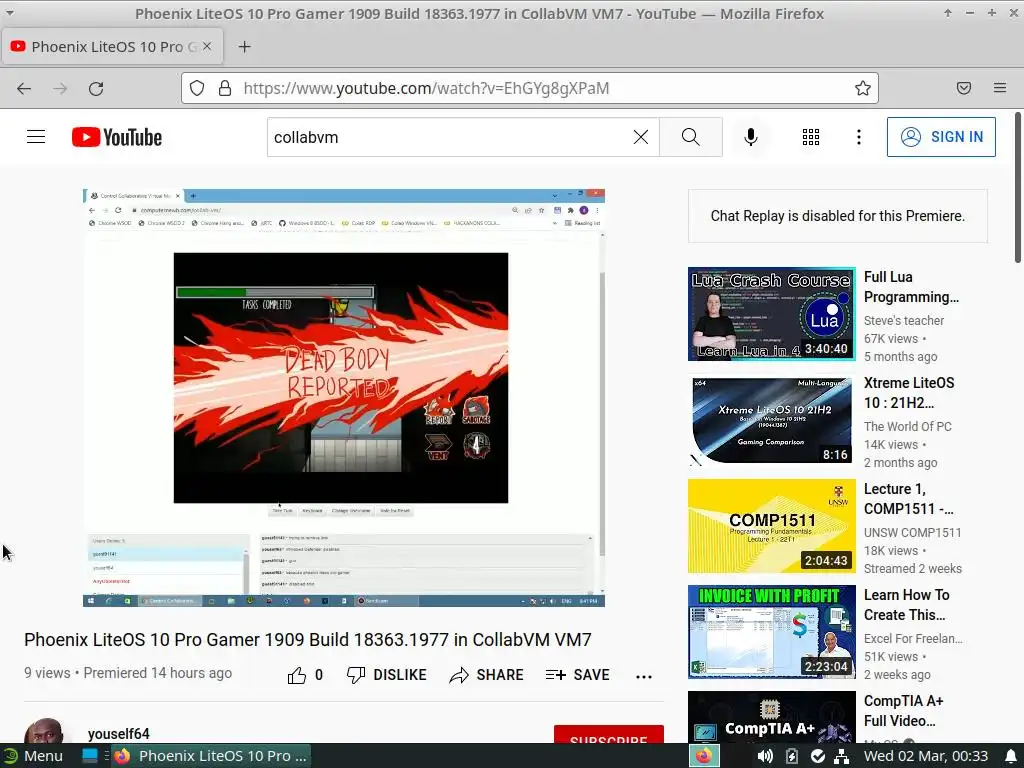This screenshot has width=1024, height=768.
Task: Open Xtreme LiteOS 10 : 21H2 title
Action: [x=909, y=392]
